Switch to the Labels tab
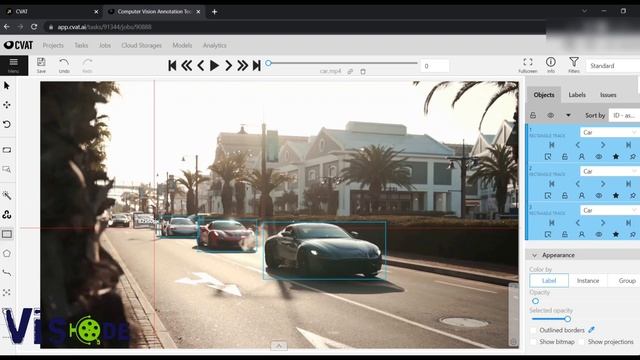640x360 pixels. 577,95
